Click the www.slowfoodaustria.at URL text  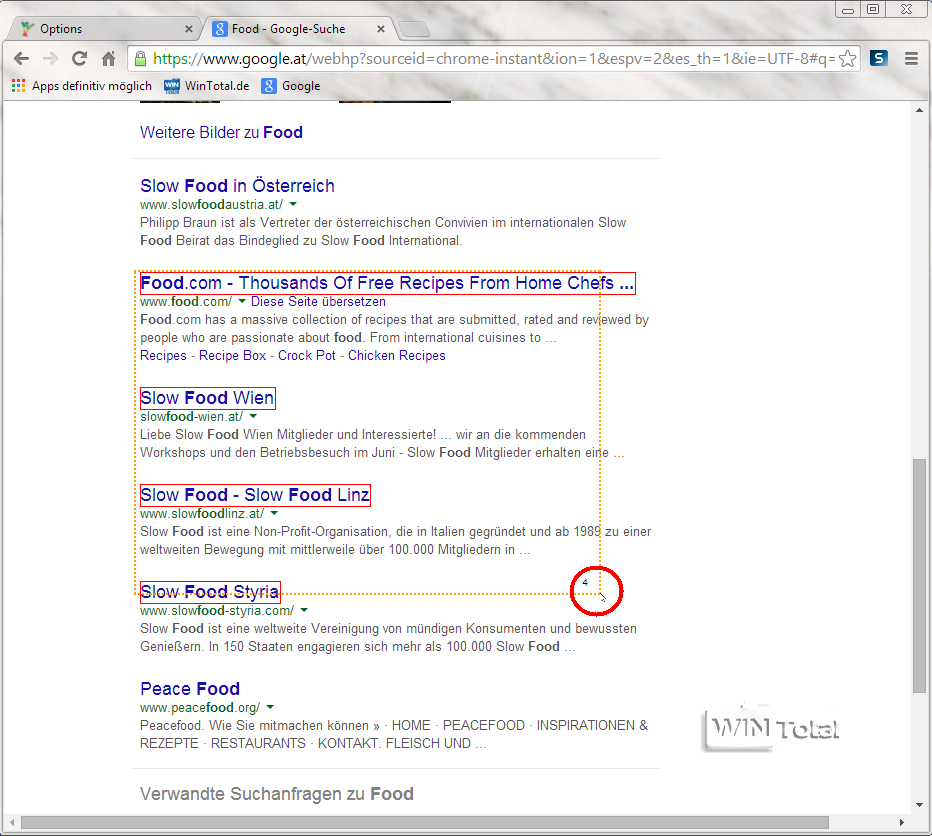[x=212, y=204]
